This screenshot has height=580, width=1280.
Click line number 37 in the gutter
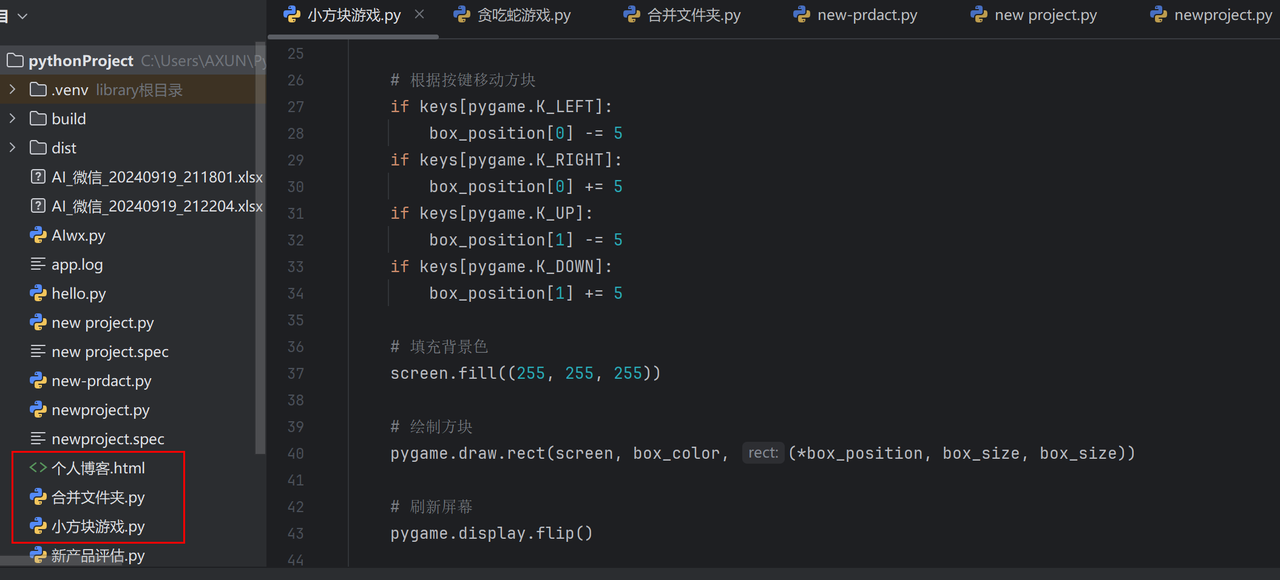[x=295, y=373]
